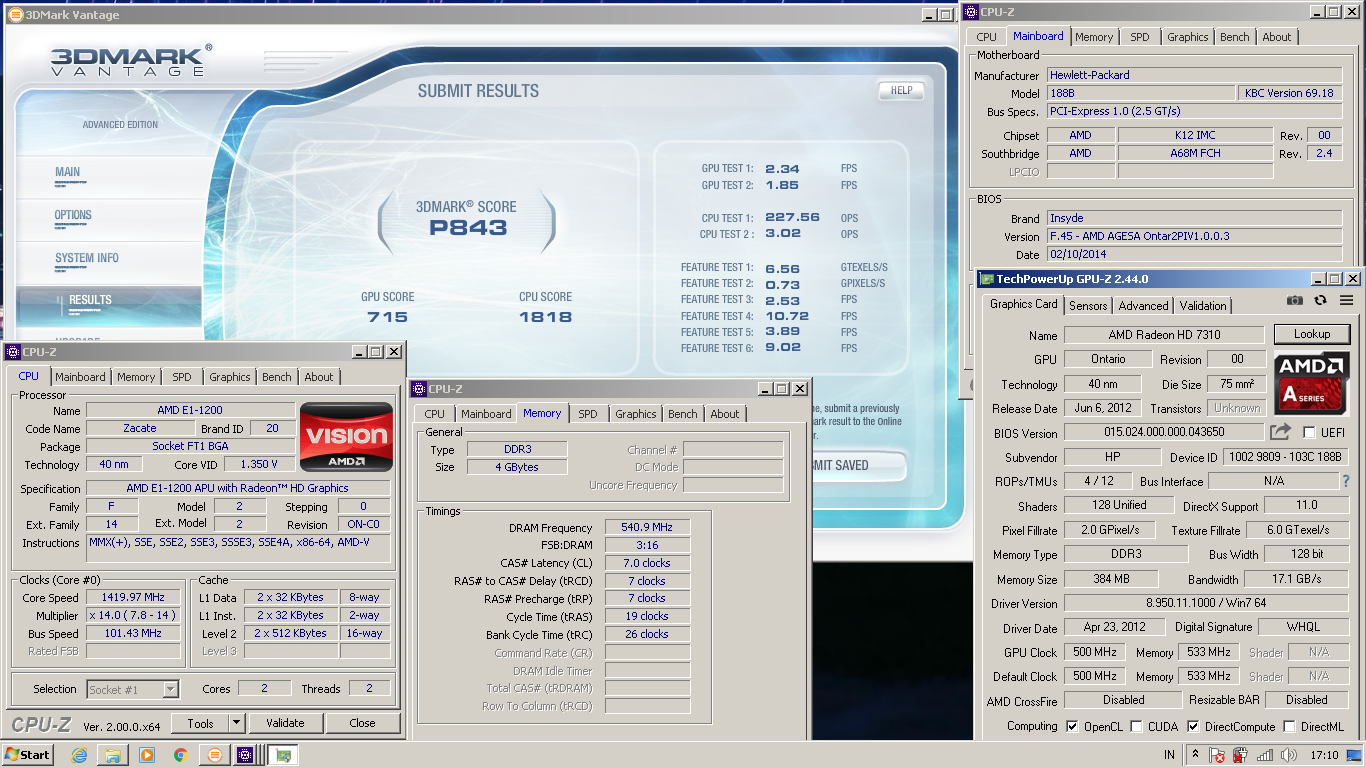Toggle the DirectCompute checkbox

(1193, 727)
